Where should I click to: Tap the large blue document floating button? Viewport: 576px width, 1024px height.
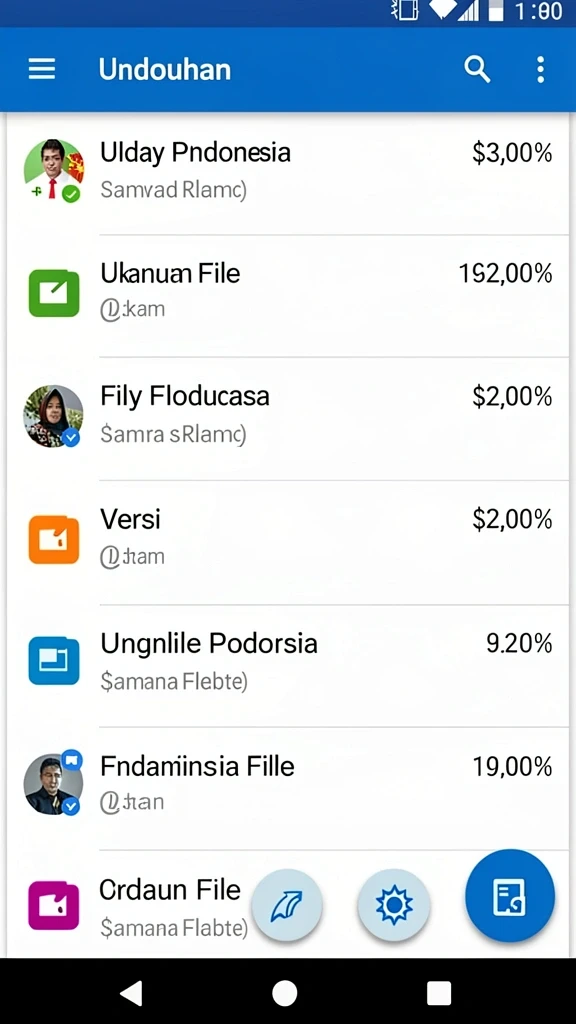tap(509, 896)
